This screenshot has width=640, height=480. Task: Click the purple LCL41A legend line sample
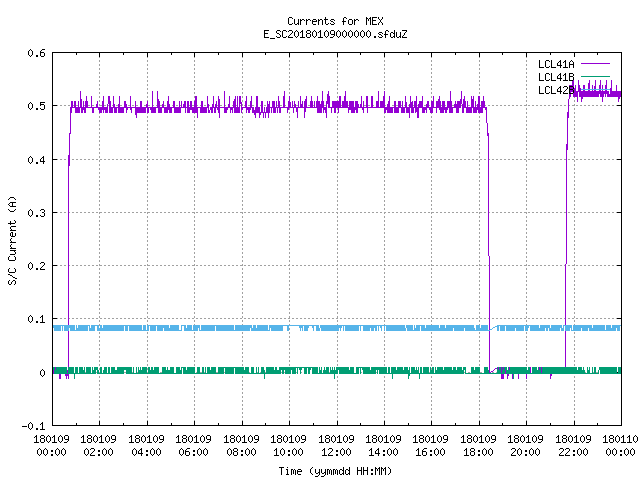[x=595, y=64]
